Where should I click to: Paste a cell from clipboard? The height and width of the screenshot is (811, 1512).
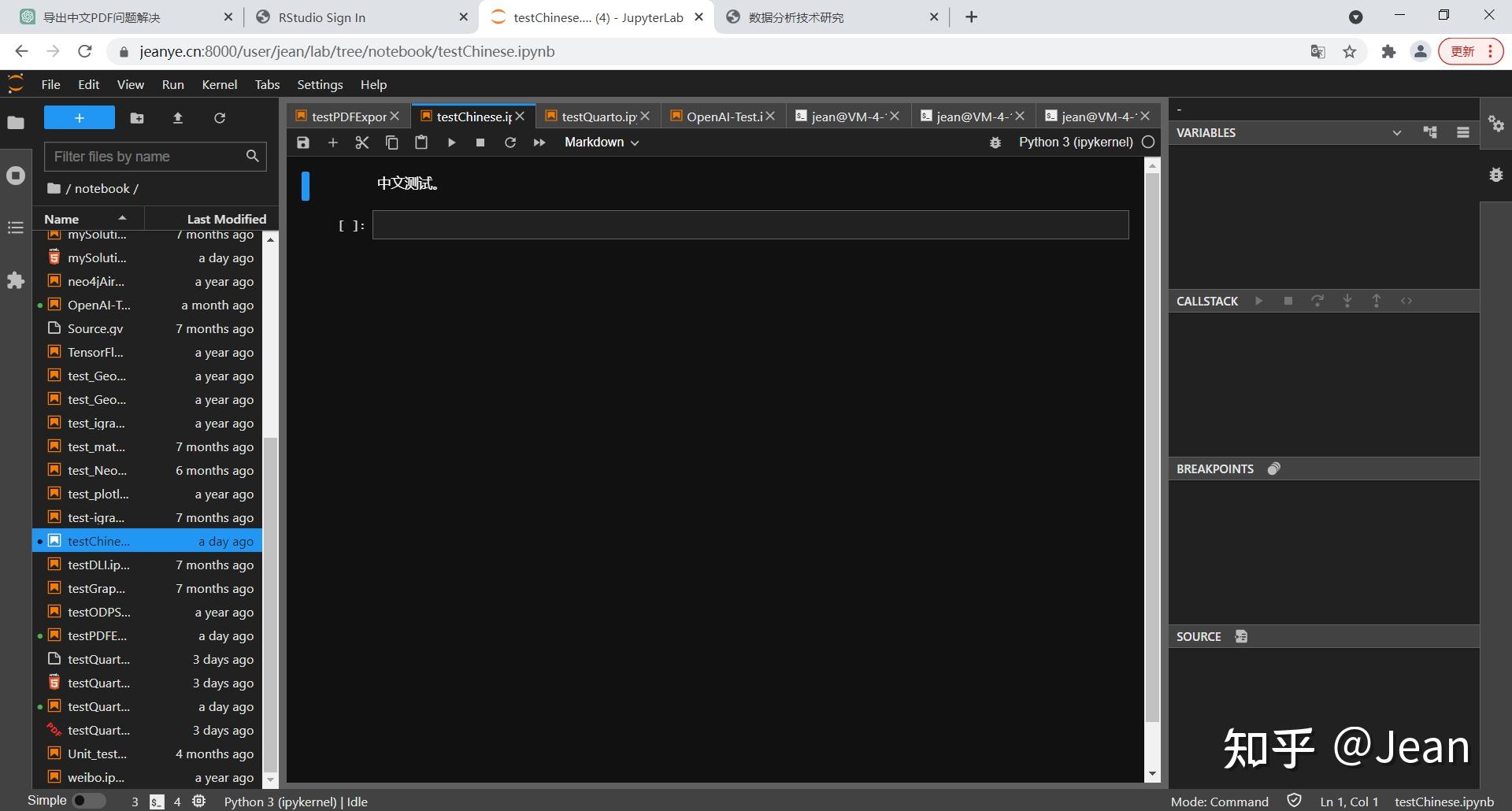point(421,143)
